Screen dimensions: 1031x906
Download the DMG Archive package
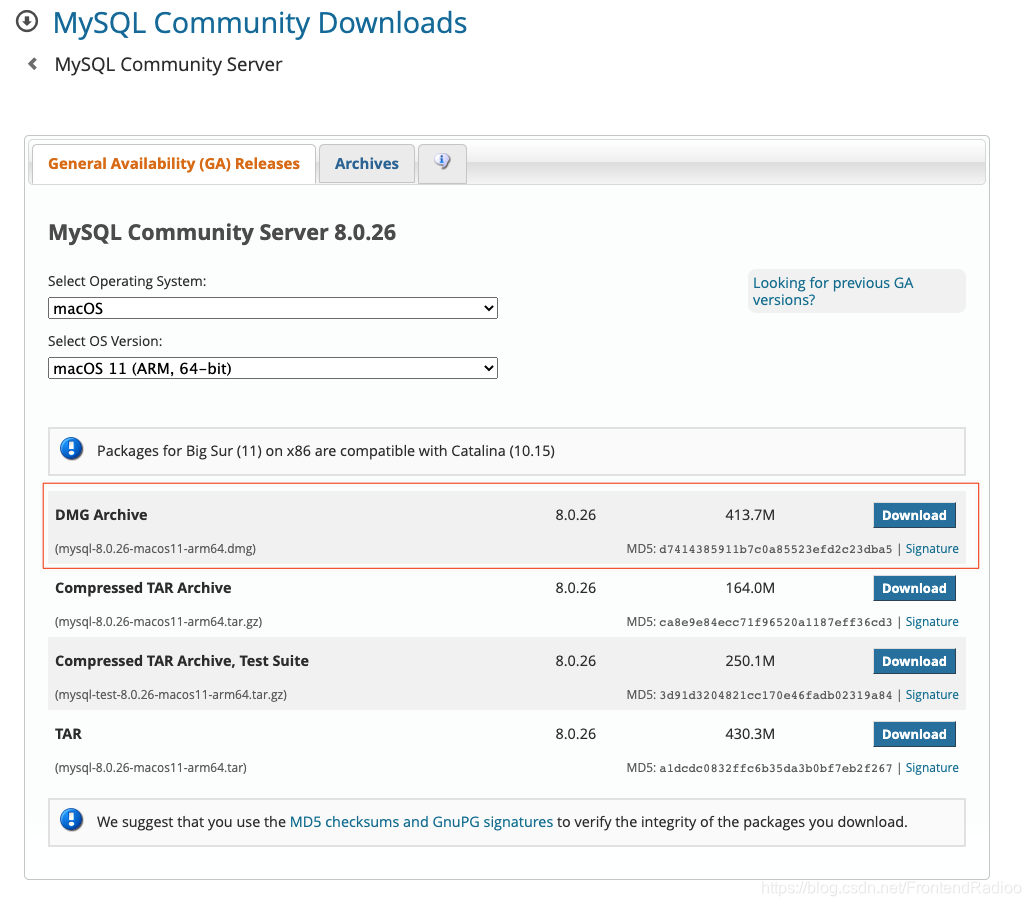tap(914, 515)
